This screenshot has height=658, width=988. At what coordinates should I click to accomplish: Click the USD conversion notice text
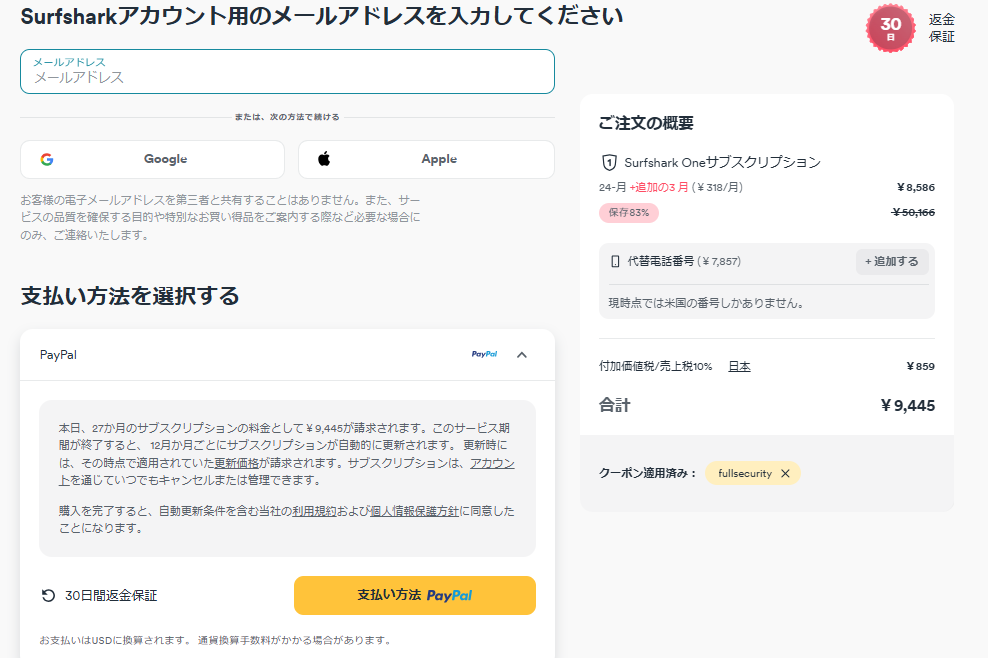point(216,640)
